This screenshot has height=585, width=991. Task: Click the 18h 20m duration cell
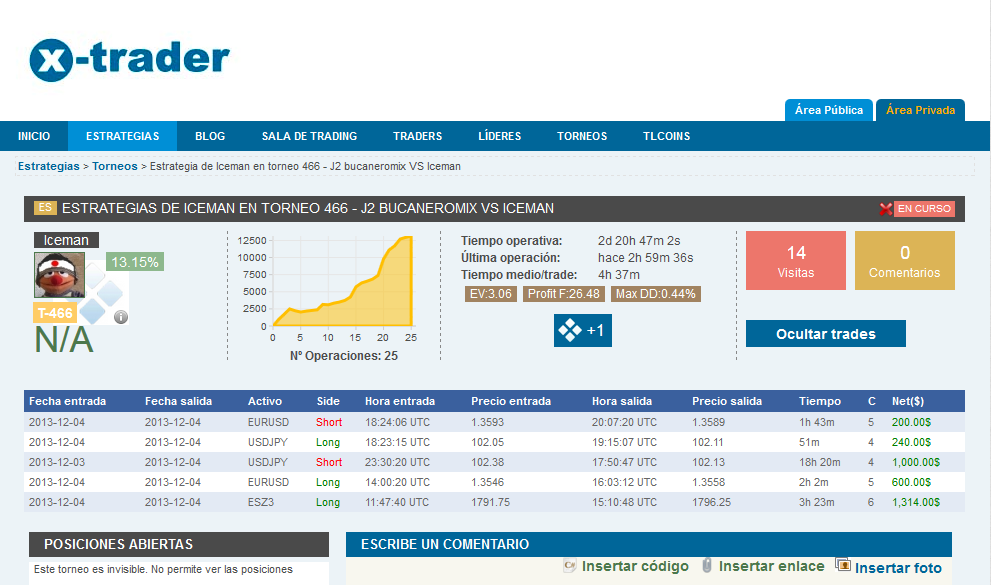[820, 462]
